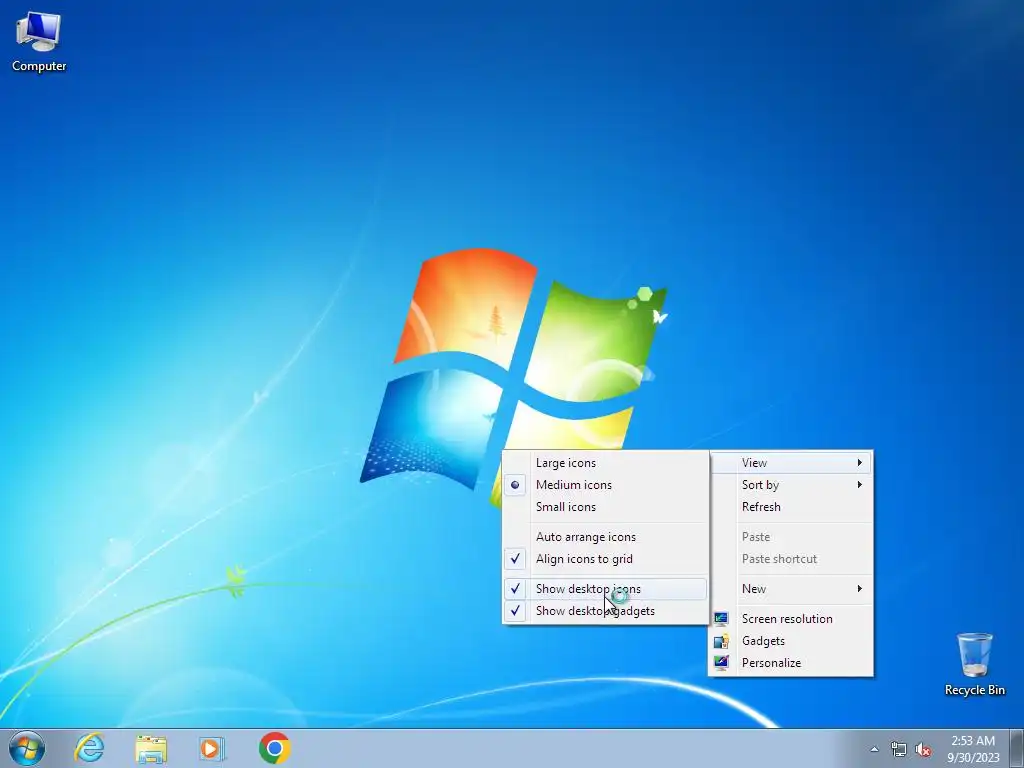Open Gadgets from context menu
Viewport: 1024px width, 768px height.
[x=791, y=641]
